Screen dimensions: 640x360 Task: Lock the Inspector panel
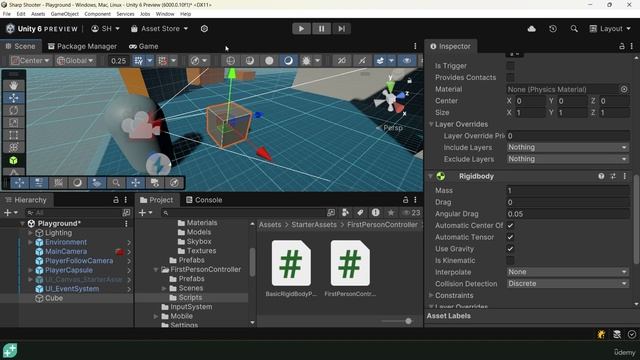[622, 47]
